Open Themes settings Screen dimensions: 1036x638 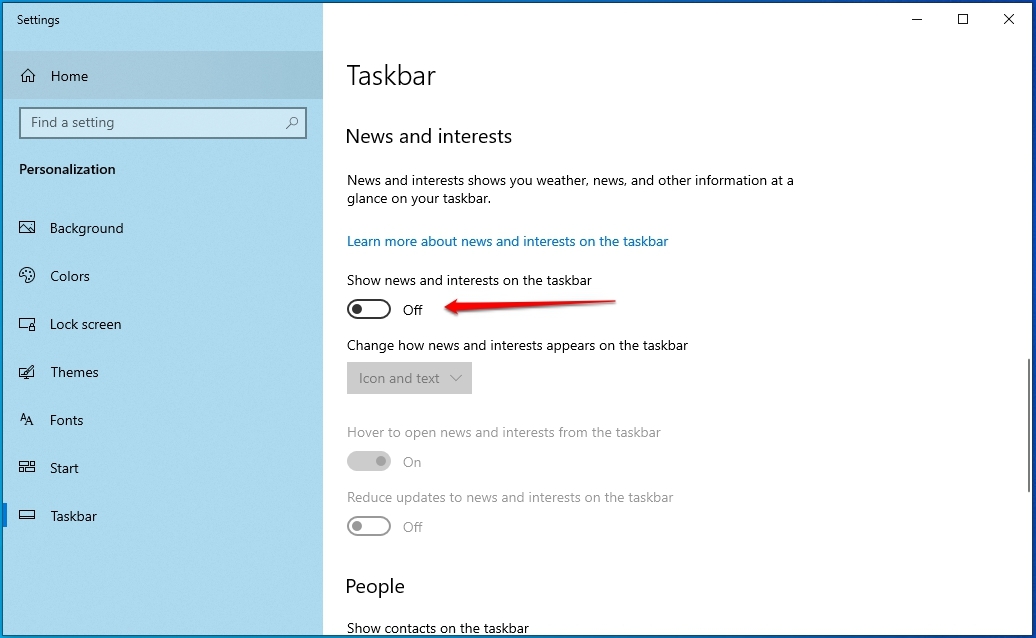(162, 372)
